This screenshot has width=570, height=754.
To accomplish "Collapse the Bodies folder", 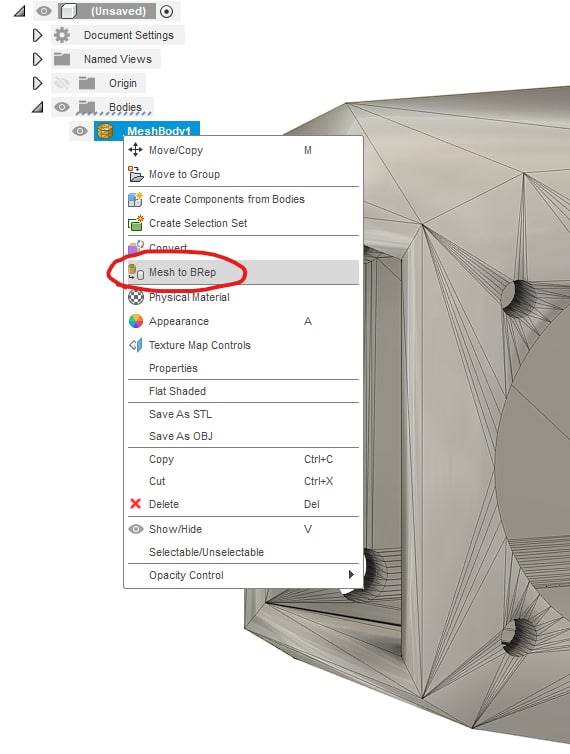I will pyautogui.click(x=37, y=107).
